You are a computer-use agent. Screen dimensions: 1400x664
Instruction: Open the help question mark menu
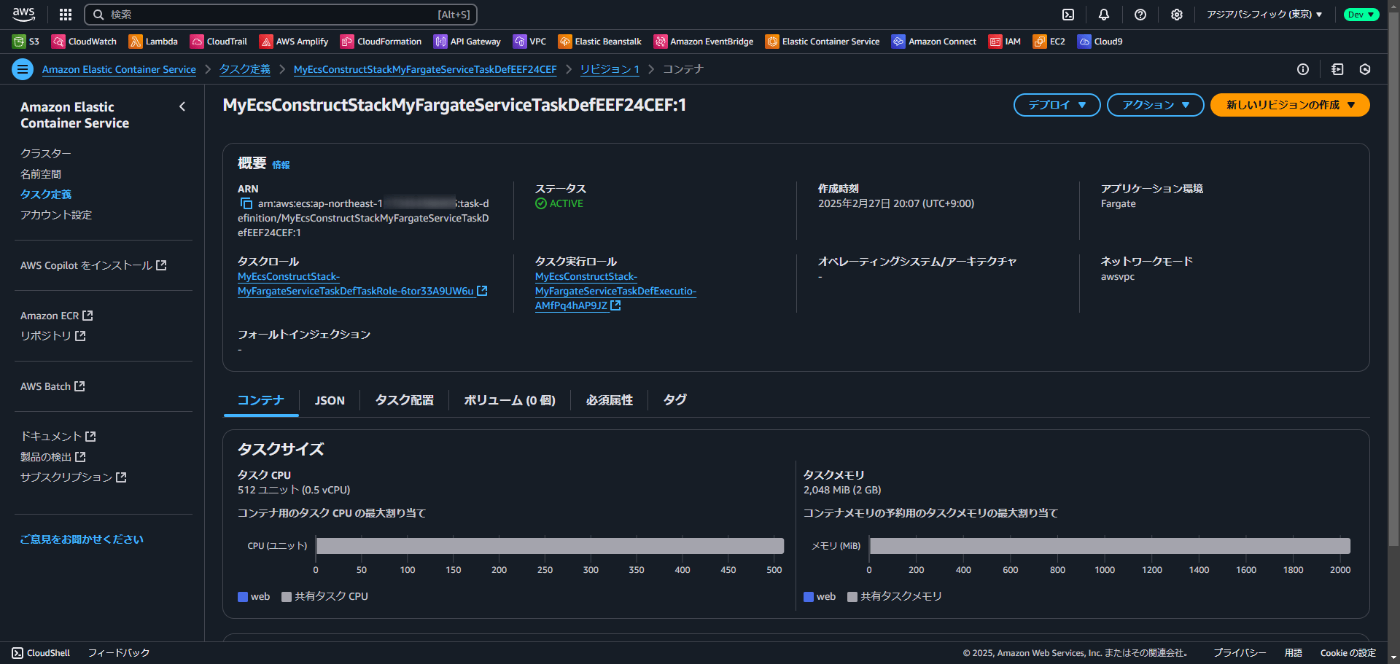click(1140, 15)
